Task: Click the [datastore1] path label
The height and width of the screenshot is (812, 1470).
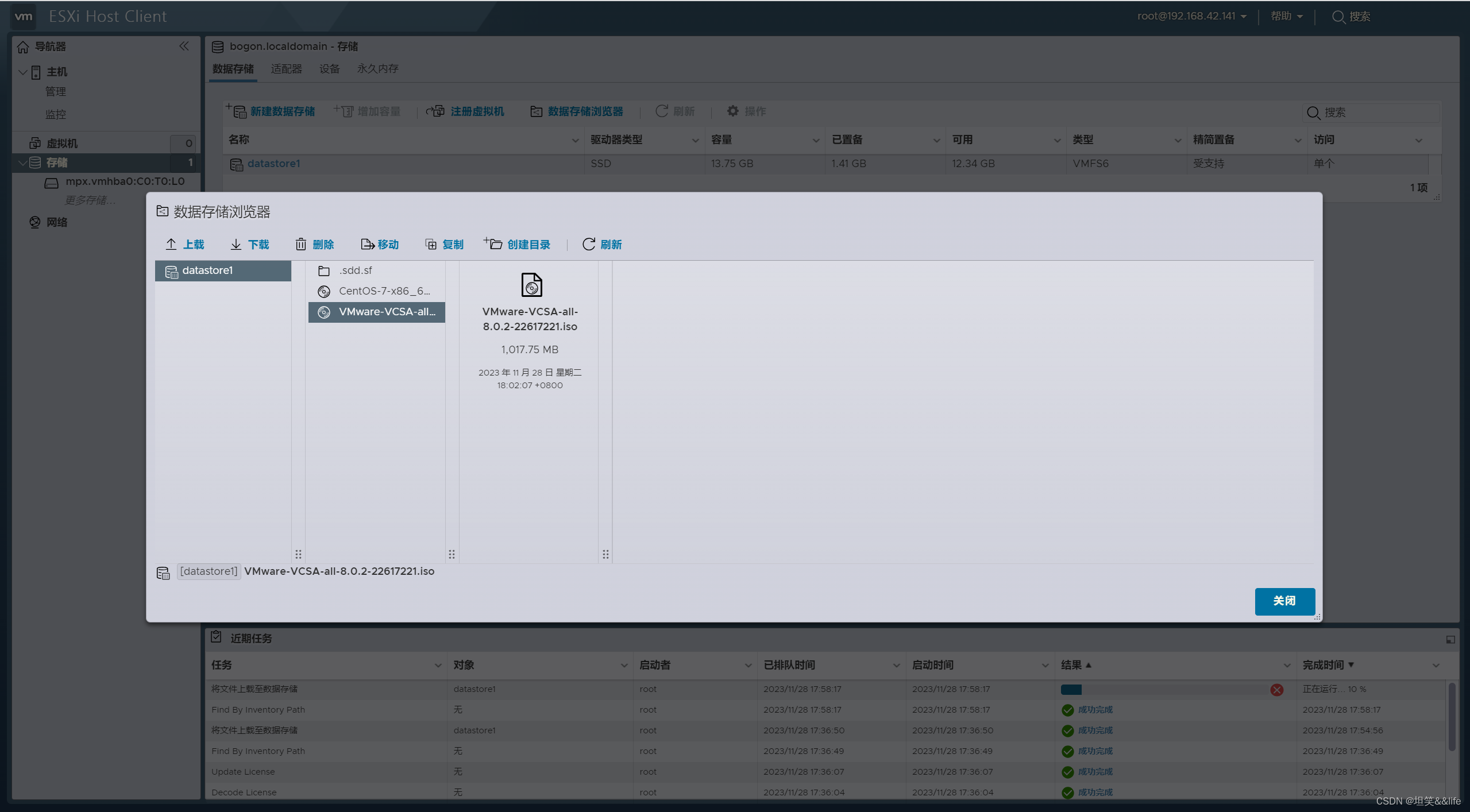Action: click(x=209, y=571)
